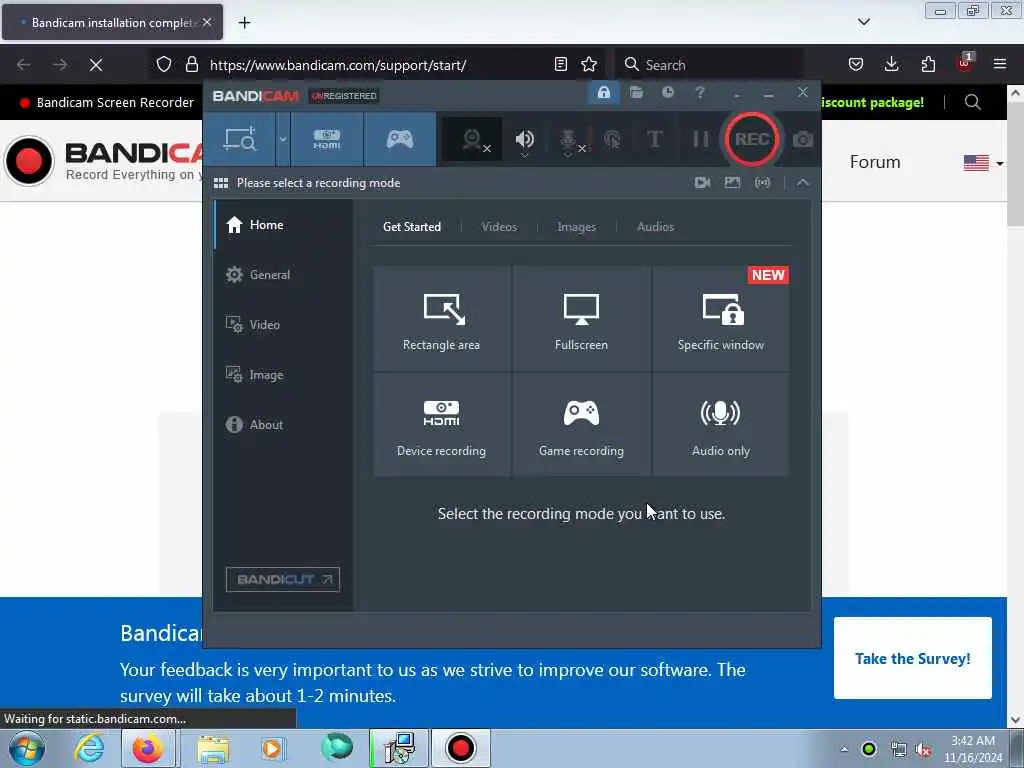
Task: Switch to the Videos tab
Action: pyautogui.click(x=499, y=227)
